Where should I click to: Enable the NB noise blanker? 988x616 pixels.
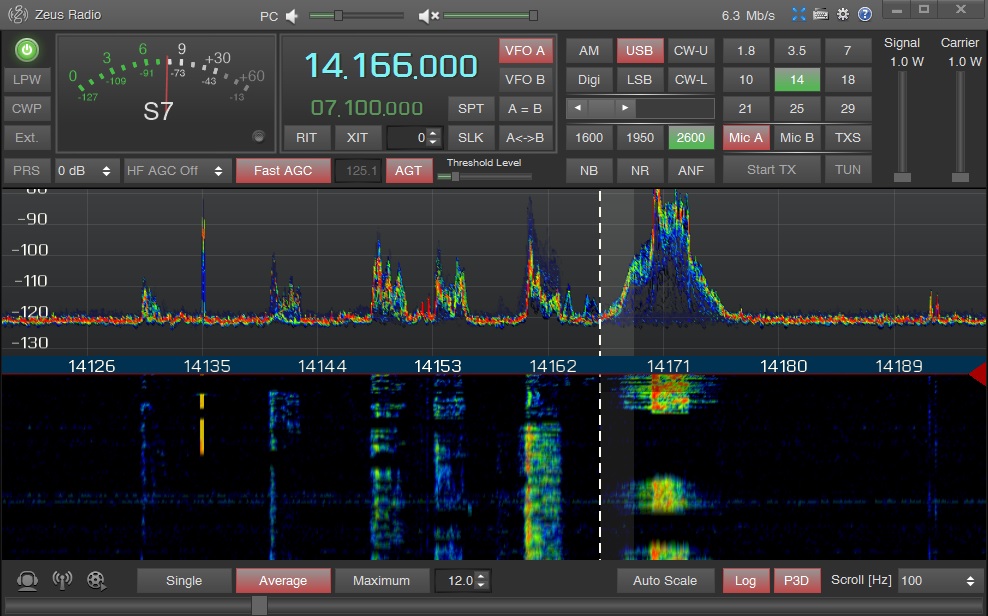pos(589,170)
